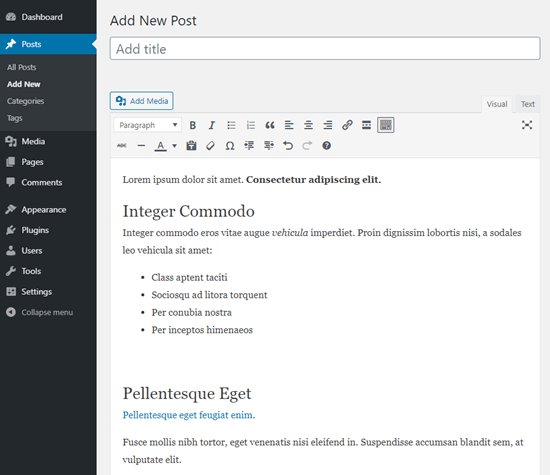Screen dimensions: 550x475
Task: Toggle strikethrough formatting
Action: 122,146
